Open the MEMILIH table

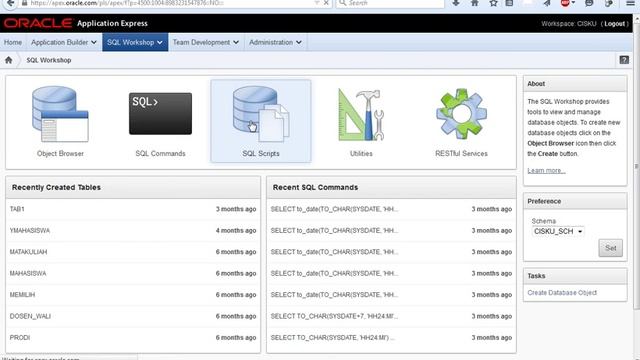click(x=22, y=295)
